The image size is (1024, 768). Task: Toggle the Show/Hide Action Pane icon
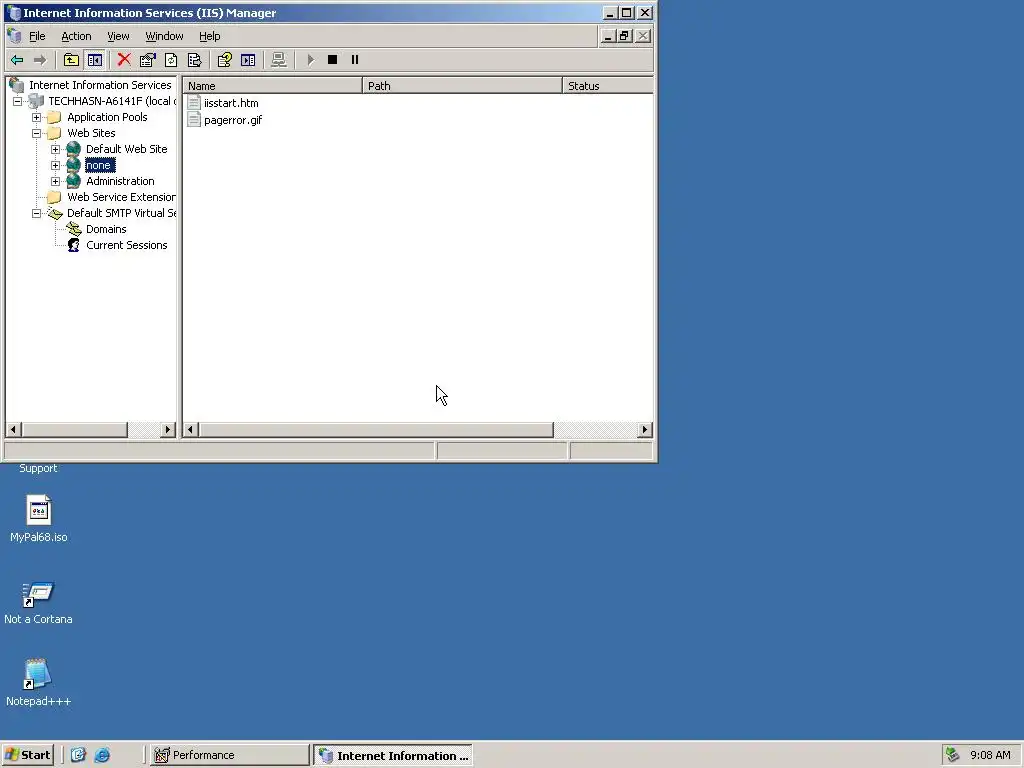point(248,60)
